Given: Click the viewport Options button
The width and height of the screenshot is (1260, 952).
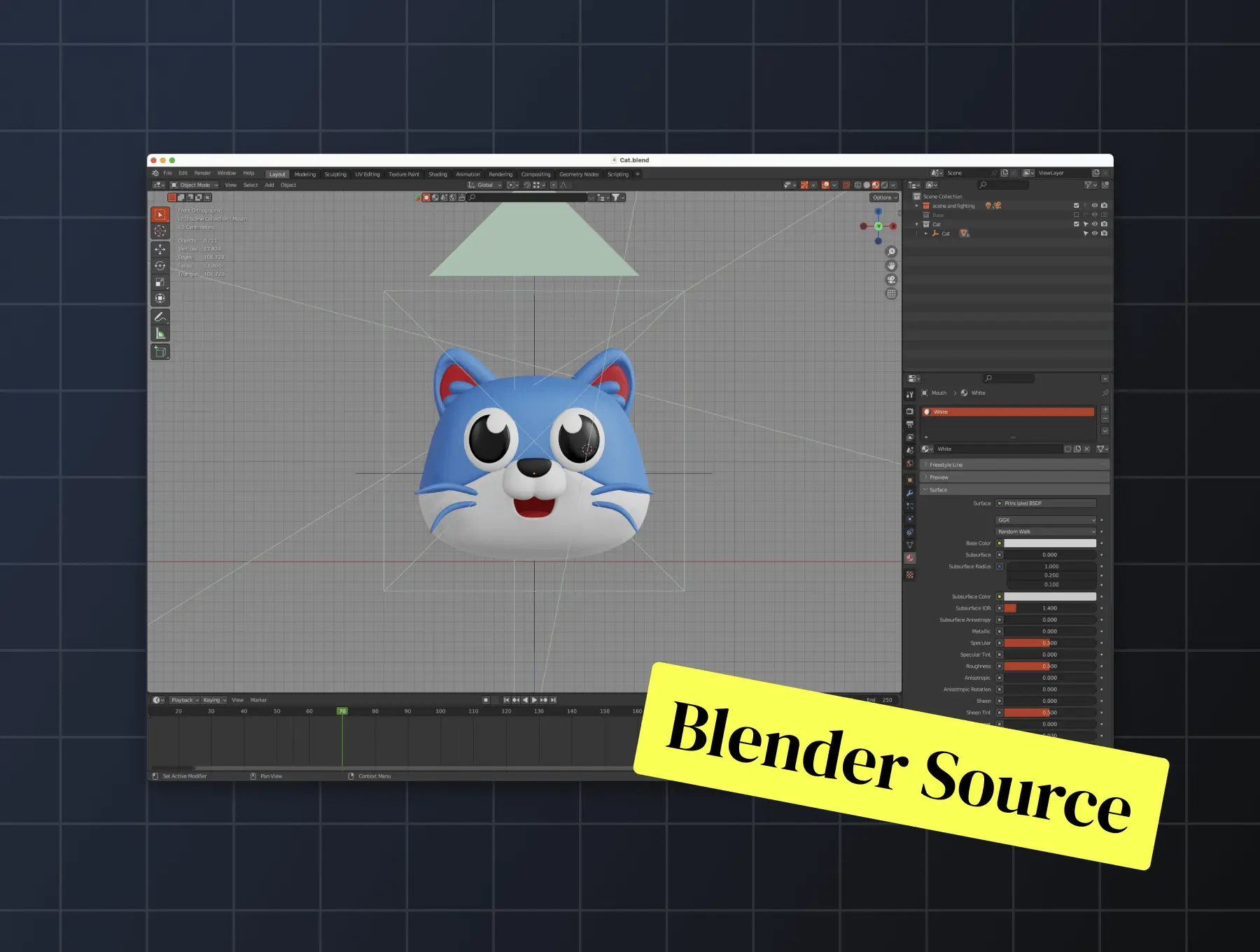Looking at the screenshot, I should pyautogui.click(x=883, y=197).
